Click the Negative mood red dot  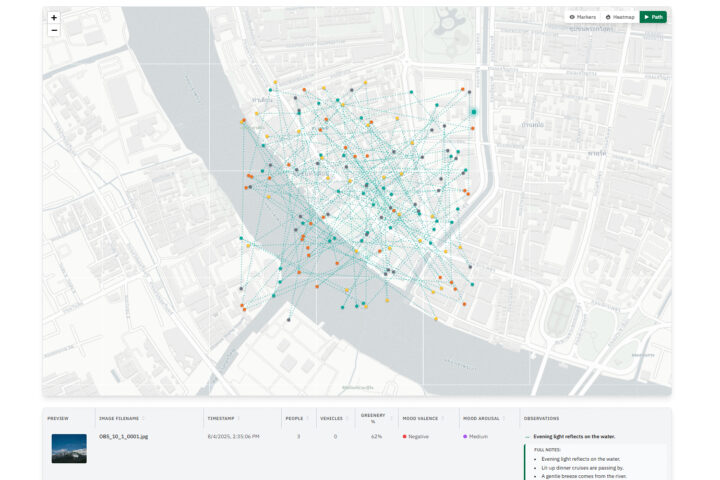(404, 437)
